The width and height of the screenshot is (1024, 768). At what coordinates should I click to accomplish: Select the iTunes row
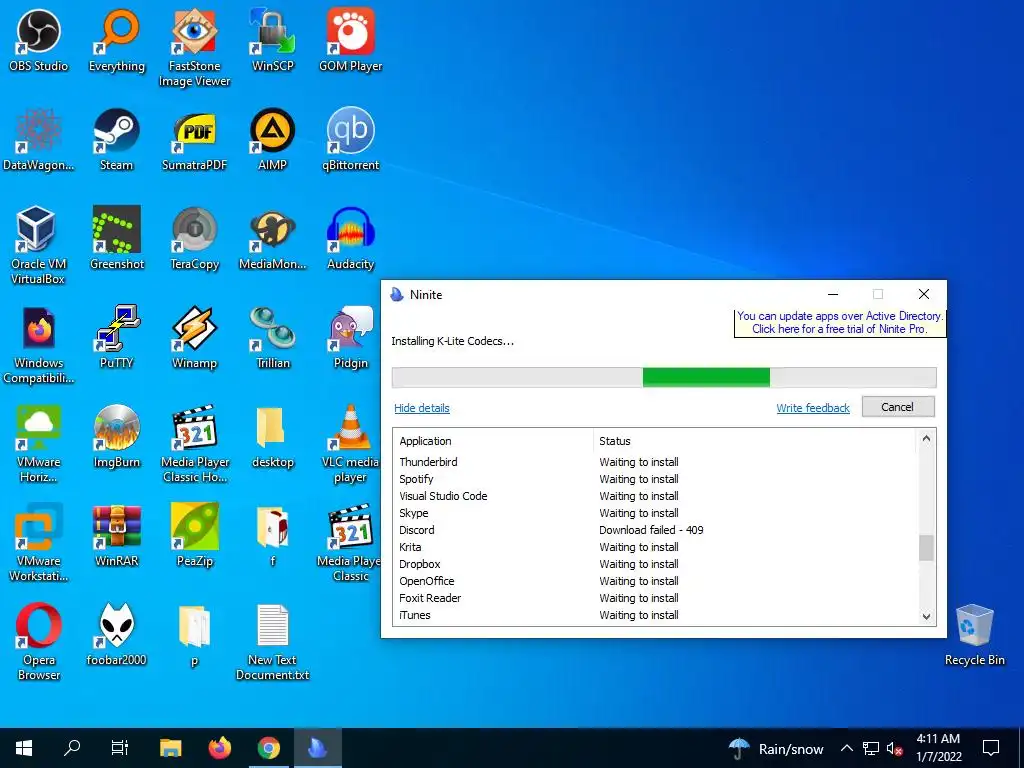pos(655,615)
